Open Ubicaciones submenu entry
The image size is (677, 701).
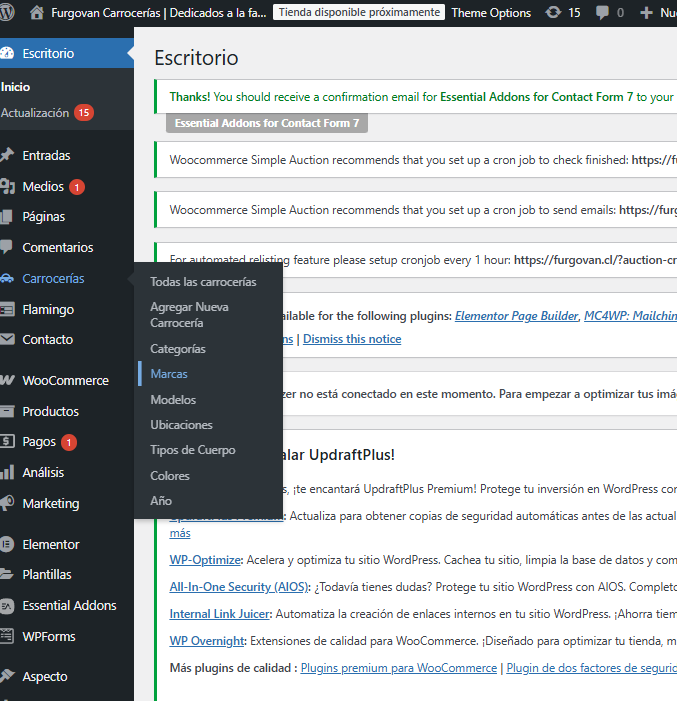181,425
